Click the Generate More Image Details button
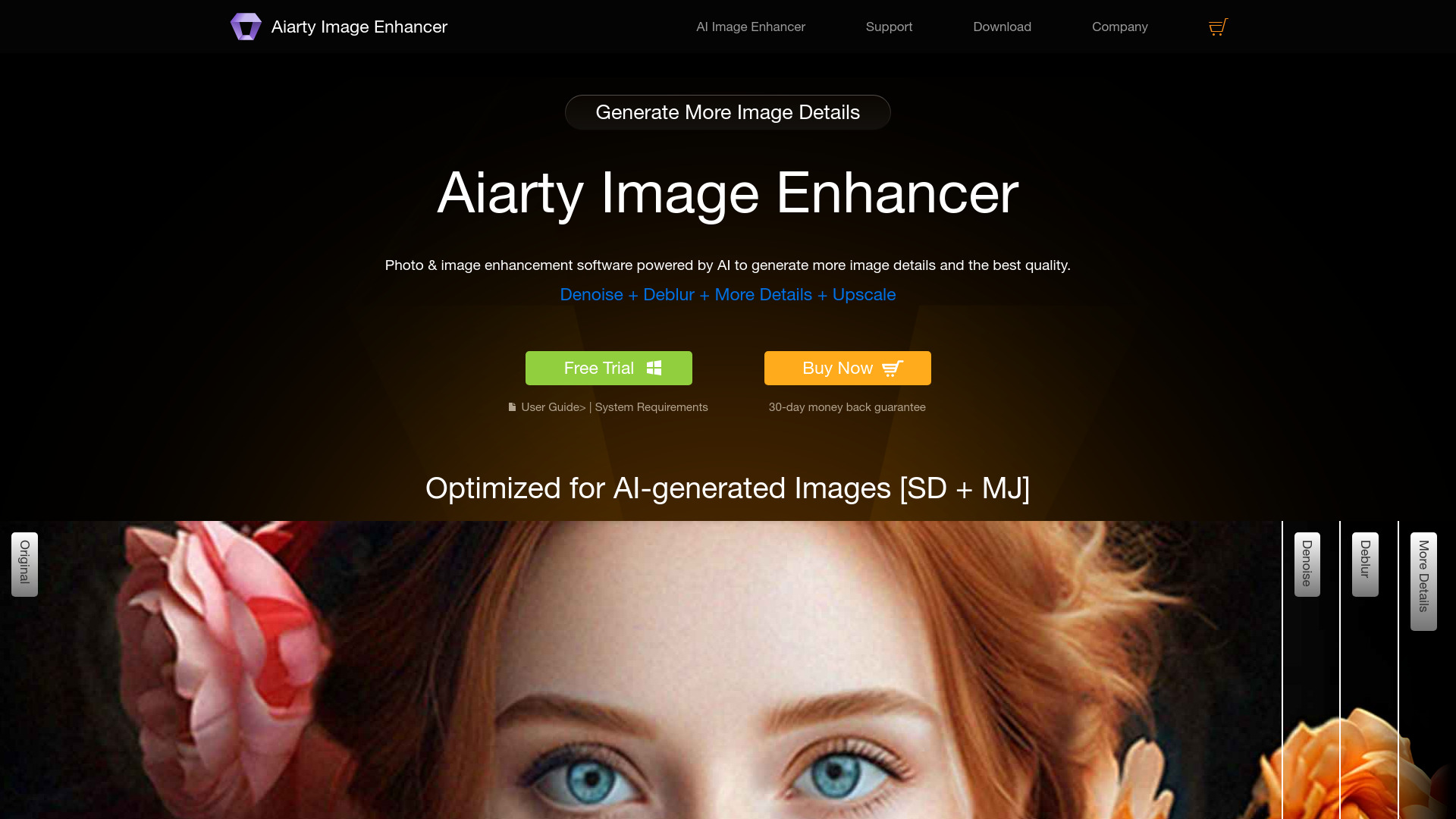 point(728,112)
